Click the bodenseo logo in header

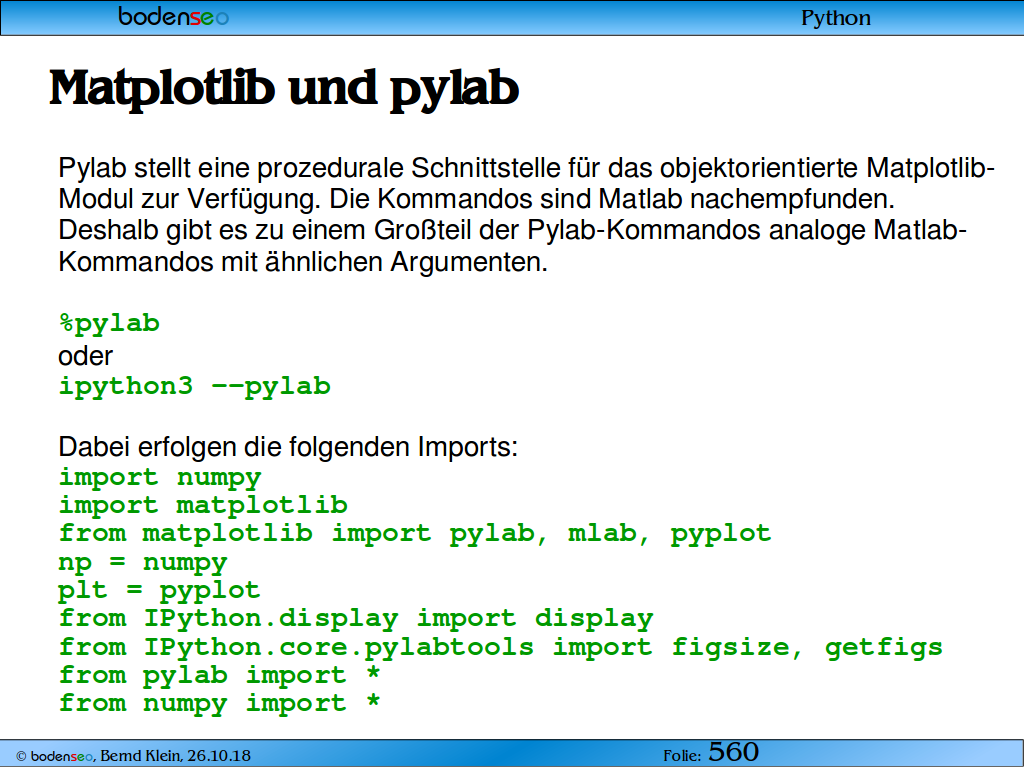[174, 16]
